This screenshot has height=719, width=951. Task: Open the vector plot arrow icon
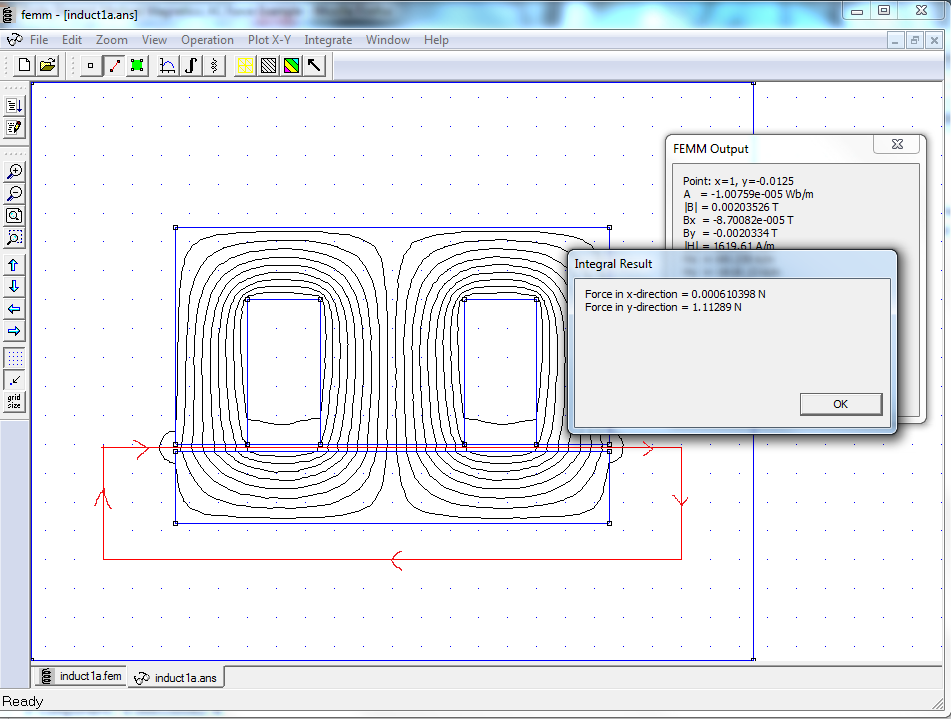tap(314, 66)
